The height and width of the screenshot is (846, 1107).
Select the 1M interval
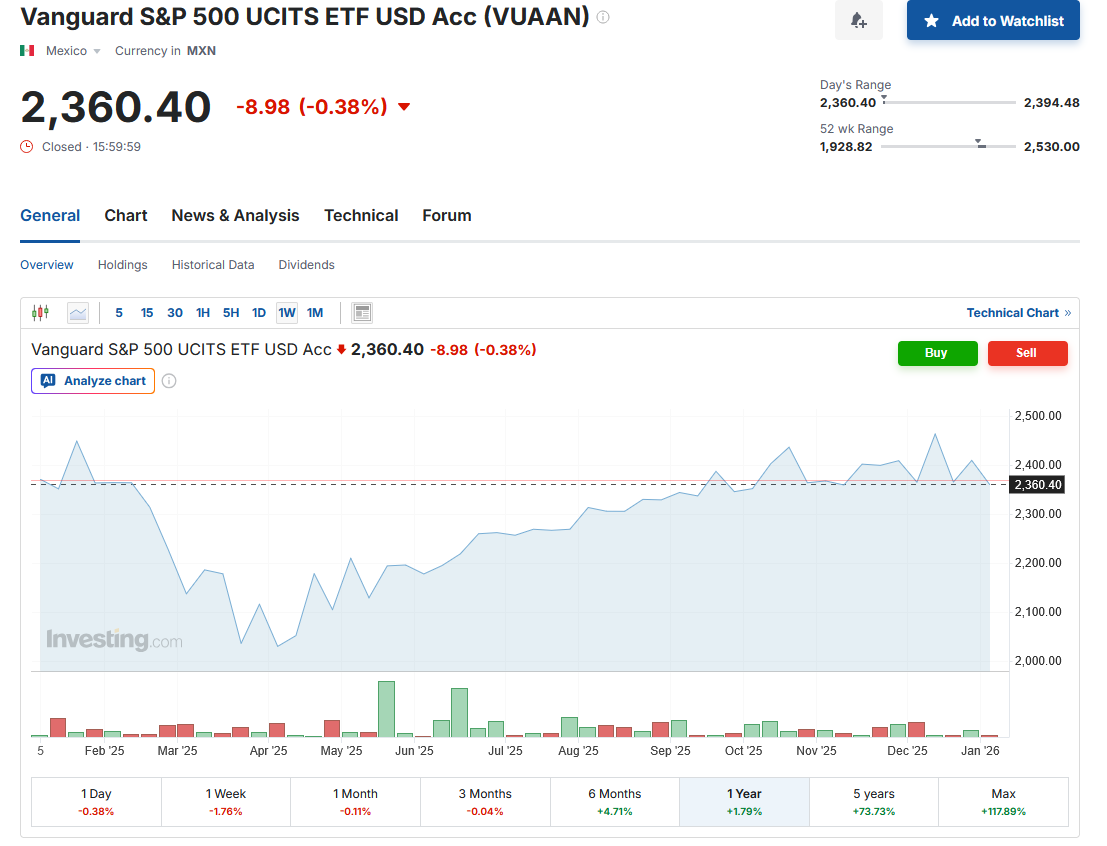coord(315,312)
